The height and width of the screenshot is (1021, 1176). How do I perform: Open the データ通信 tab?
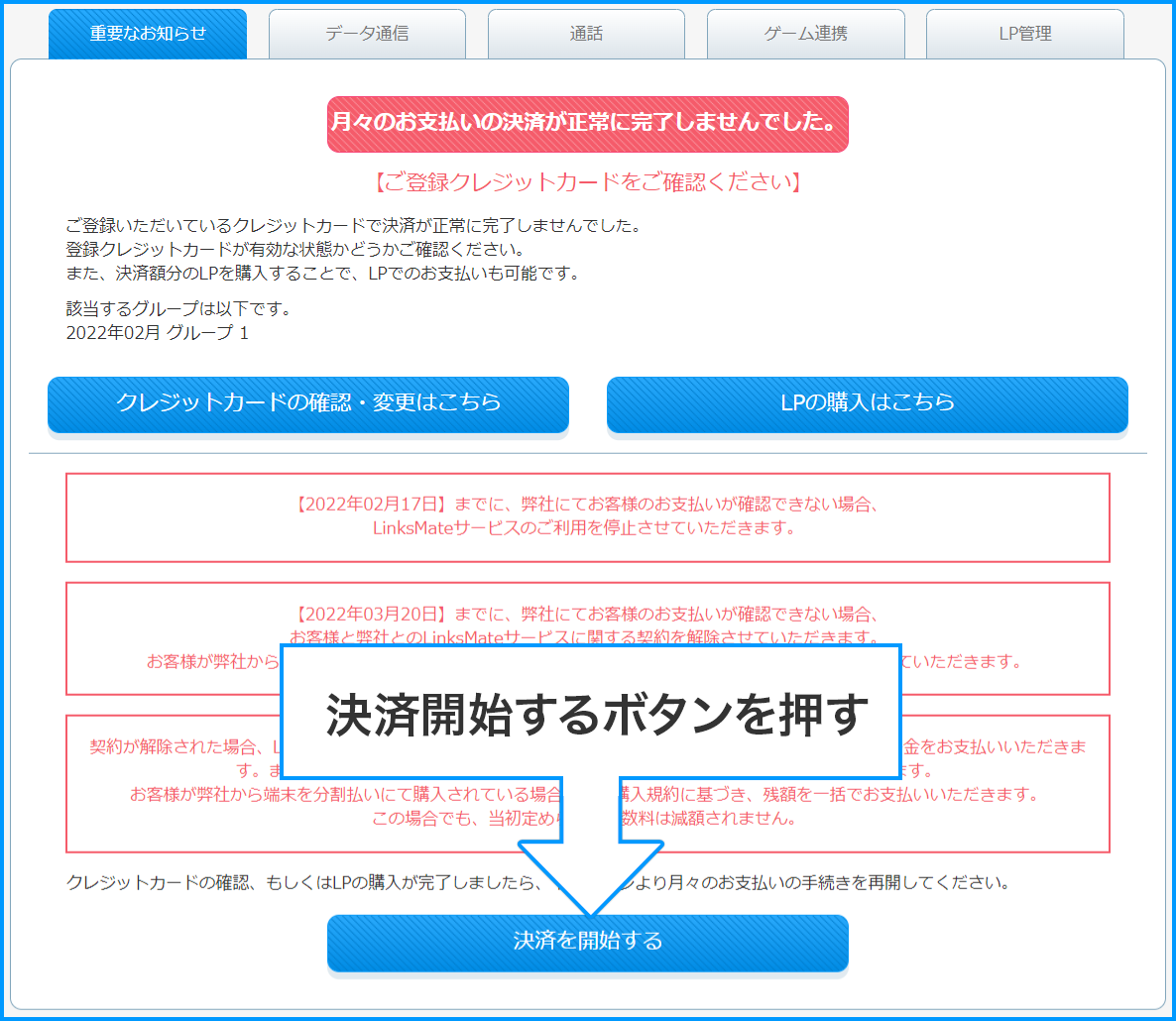tap(367, 34)
